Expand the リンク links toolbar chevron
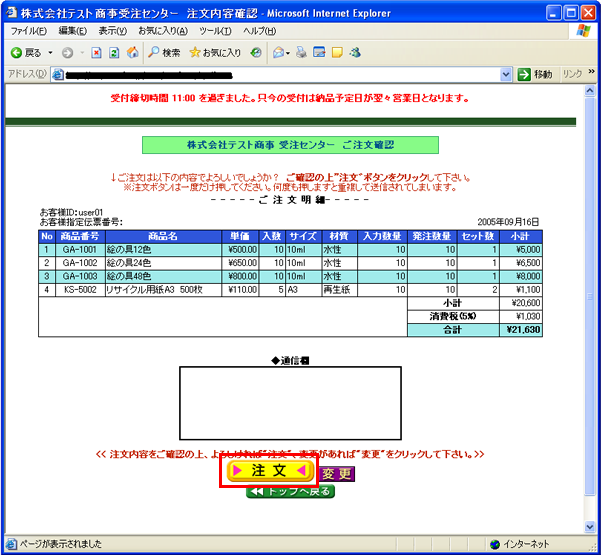This screenshot has width=601, height=555. coord(592,72)
